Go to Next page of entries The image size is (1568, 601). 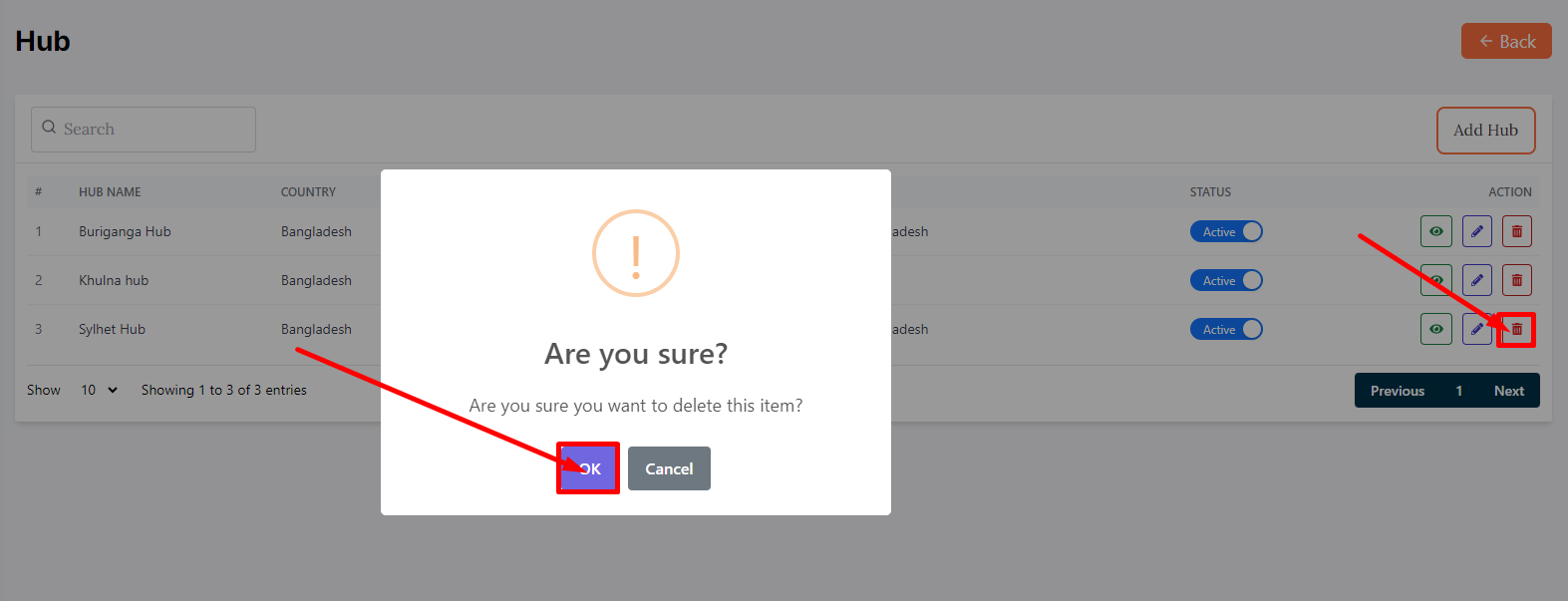point(1508,391)
